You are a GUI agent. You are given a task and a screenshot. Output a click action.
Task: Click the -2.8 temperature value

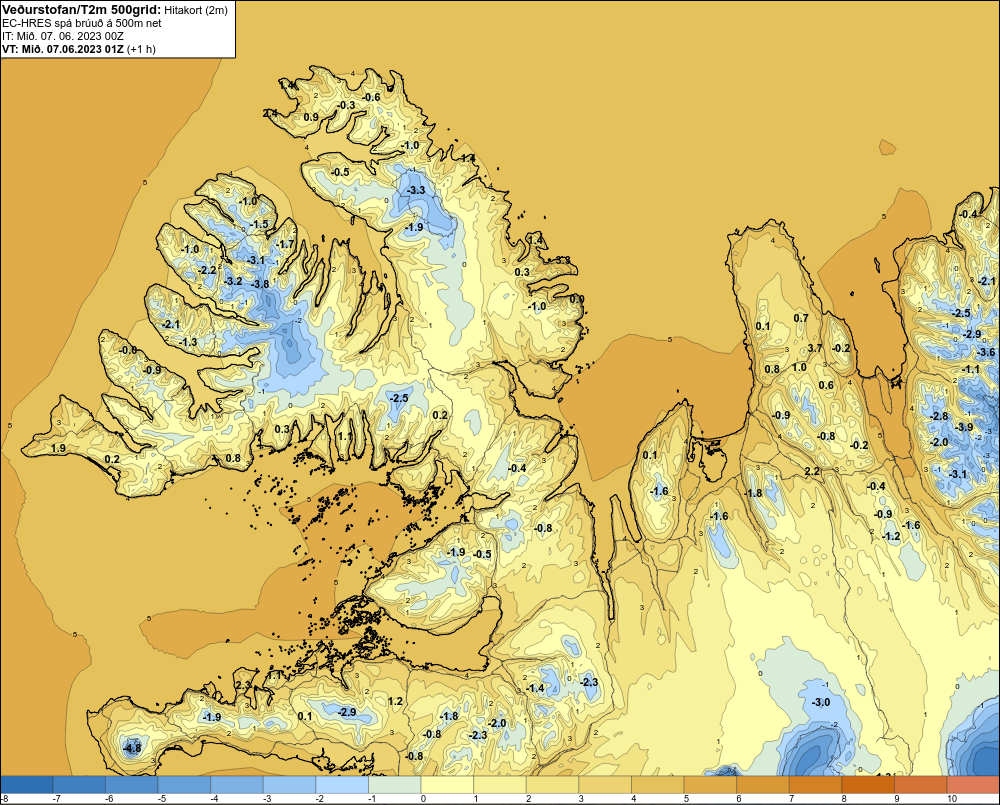(x=939, y=417)
